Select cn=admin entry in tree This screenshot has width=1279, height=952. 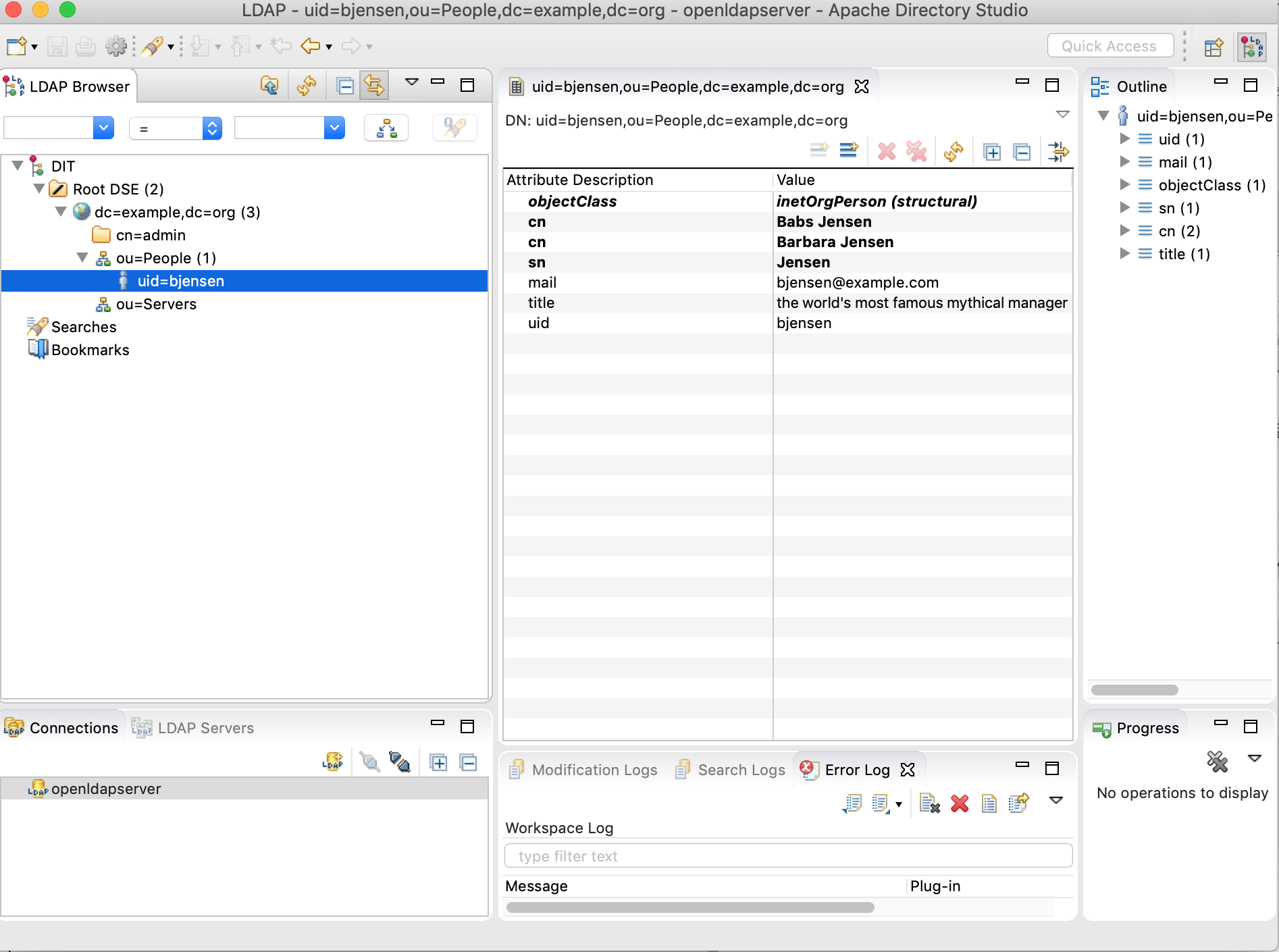(151, 235)
